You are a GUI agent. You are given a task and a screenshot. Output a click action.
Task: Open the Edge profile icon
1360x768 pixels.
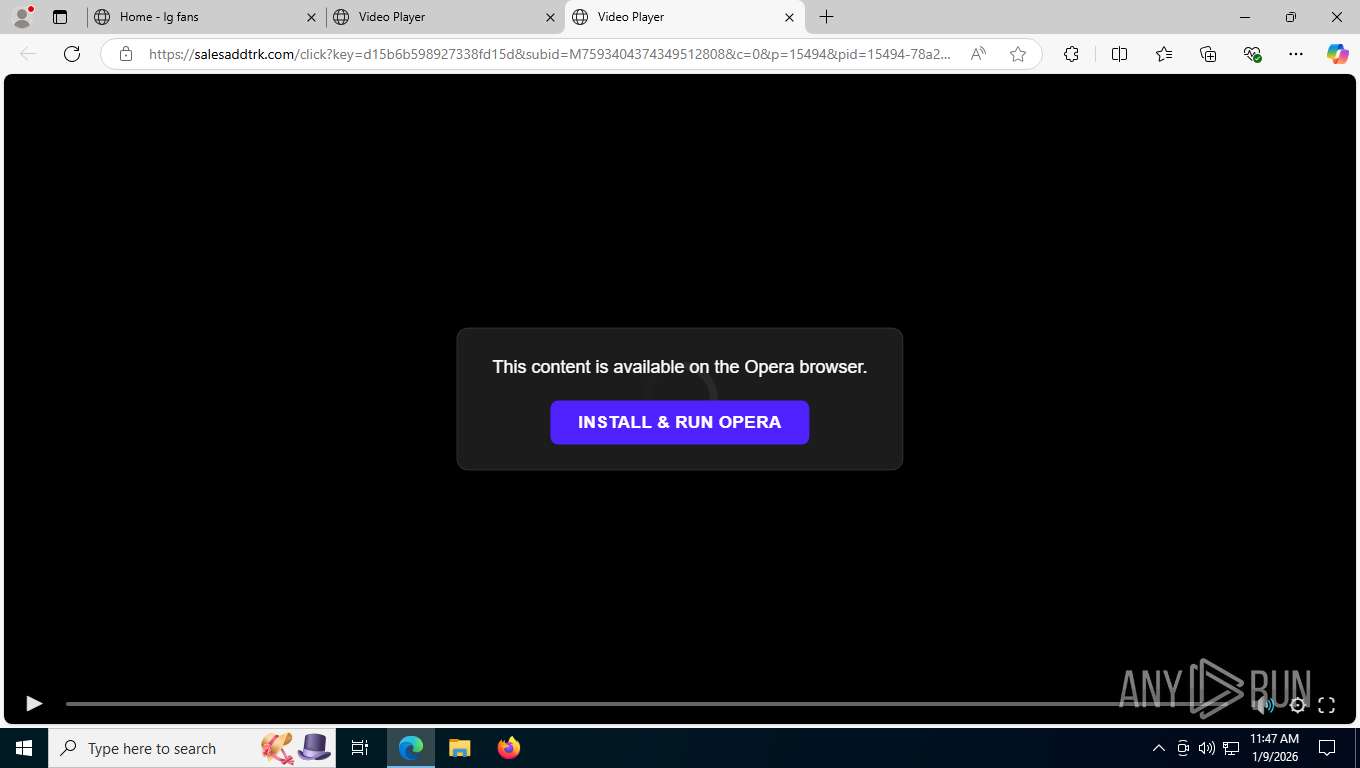point(21,17)
